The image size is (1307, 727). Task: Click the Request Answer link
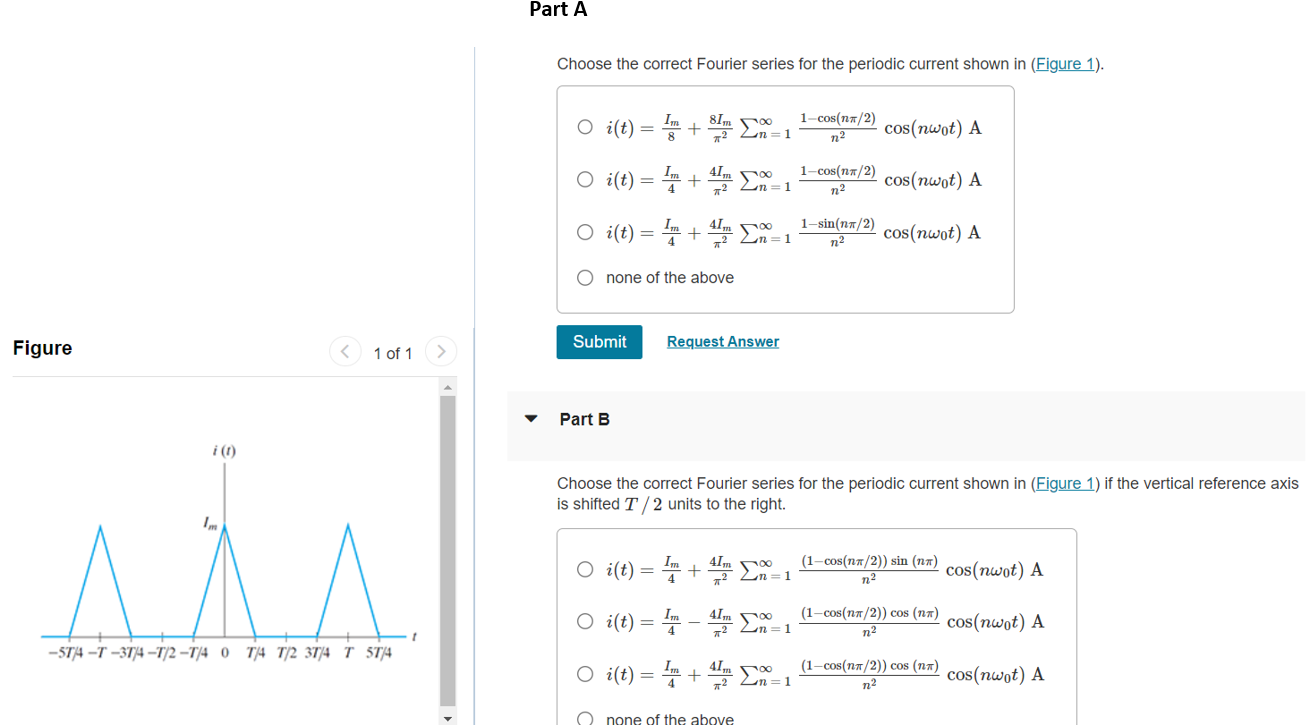tap(722, 341)
